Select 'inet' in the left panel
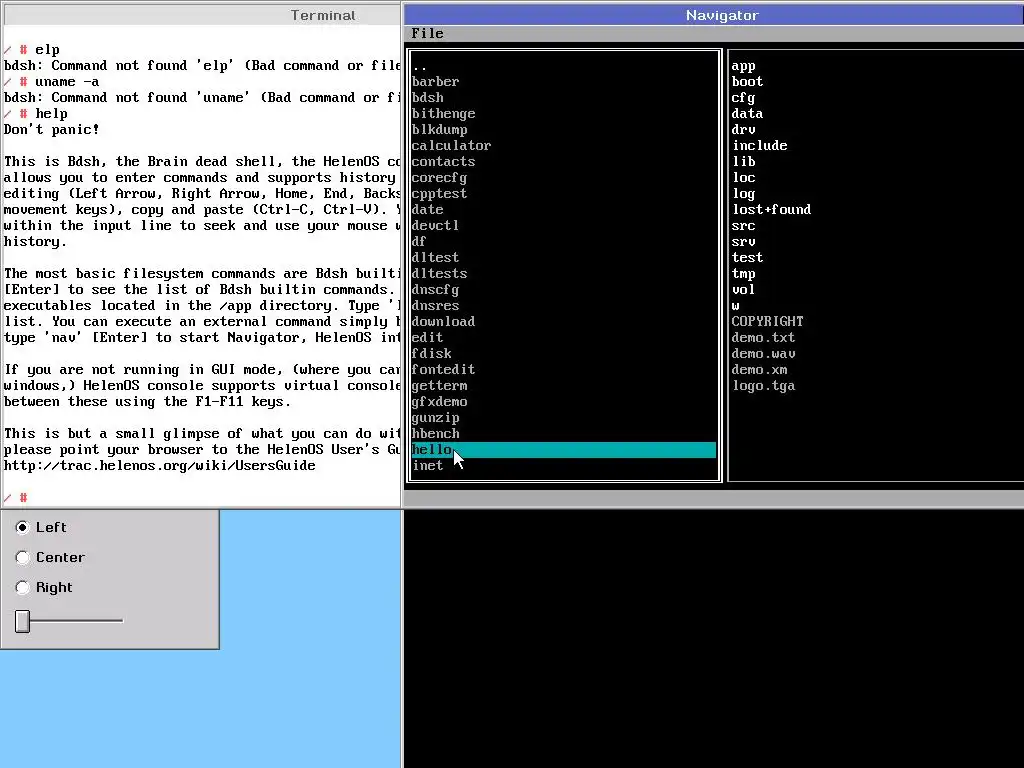1024x768 pixels. point(428,466)
